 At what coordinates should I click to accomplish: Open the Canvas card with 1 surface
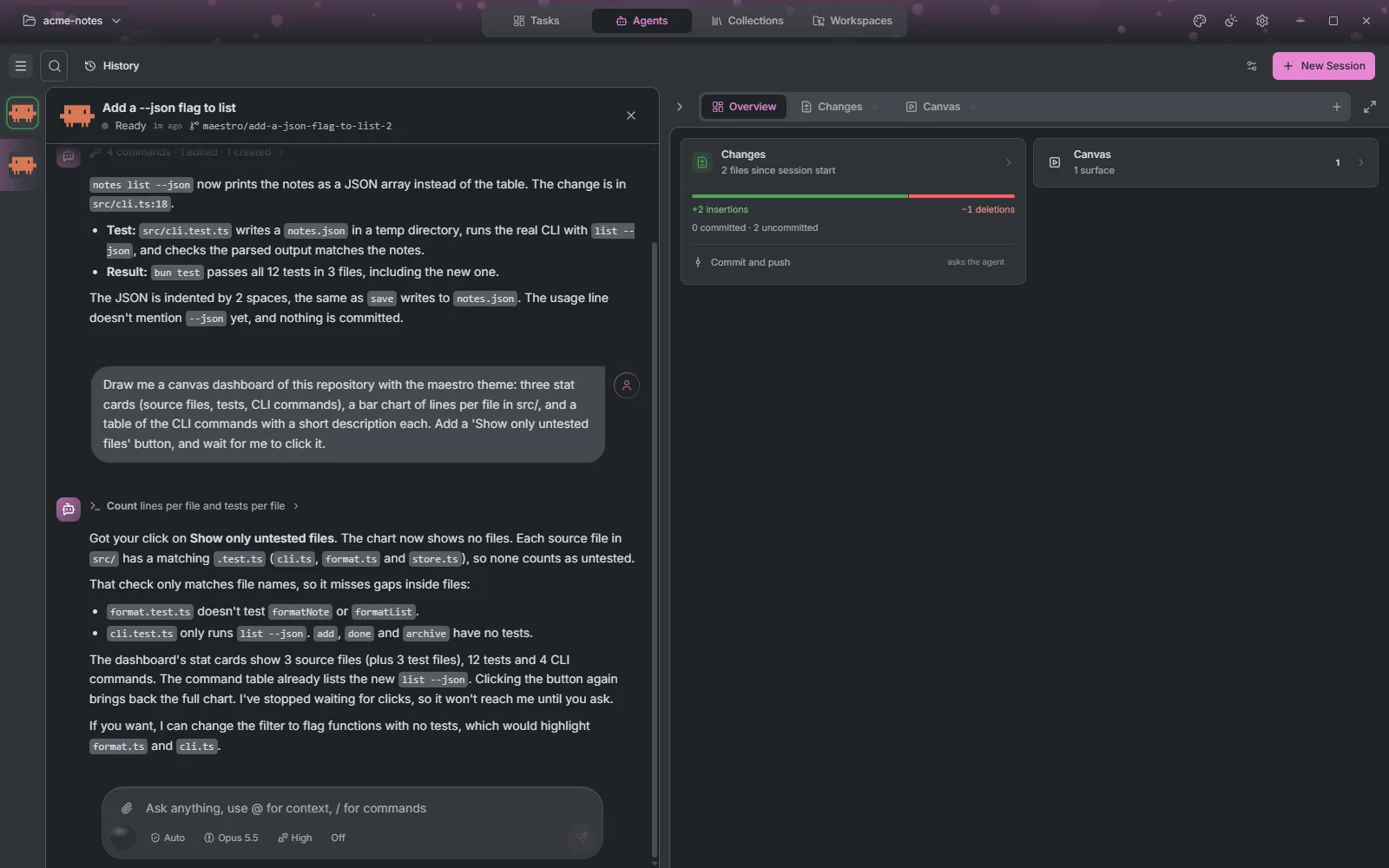[x=1205, y=162]
